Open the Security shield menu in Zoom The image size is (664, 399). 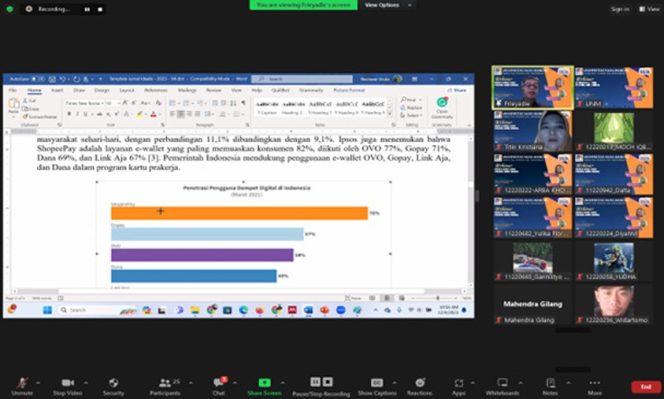113,383
